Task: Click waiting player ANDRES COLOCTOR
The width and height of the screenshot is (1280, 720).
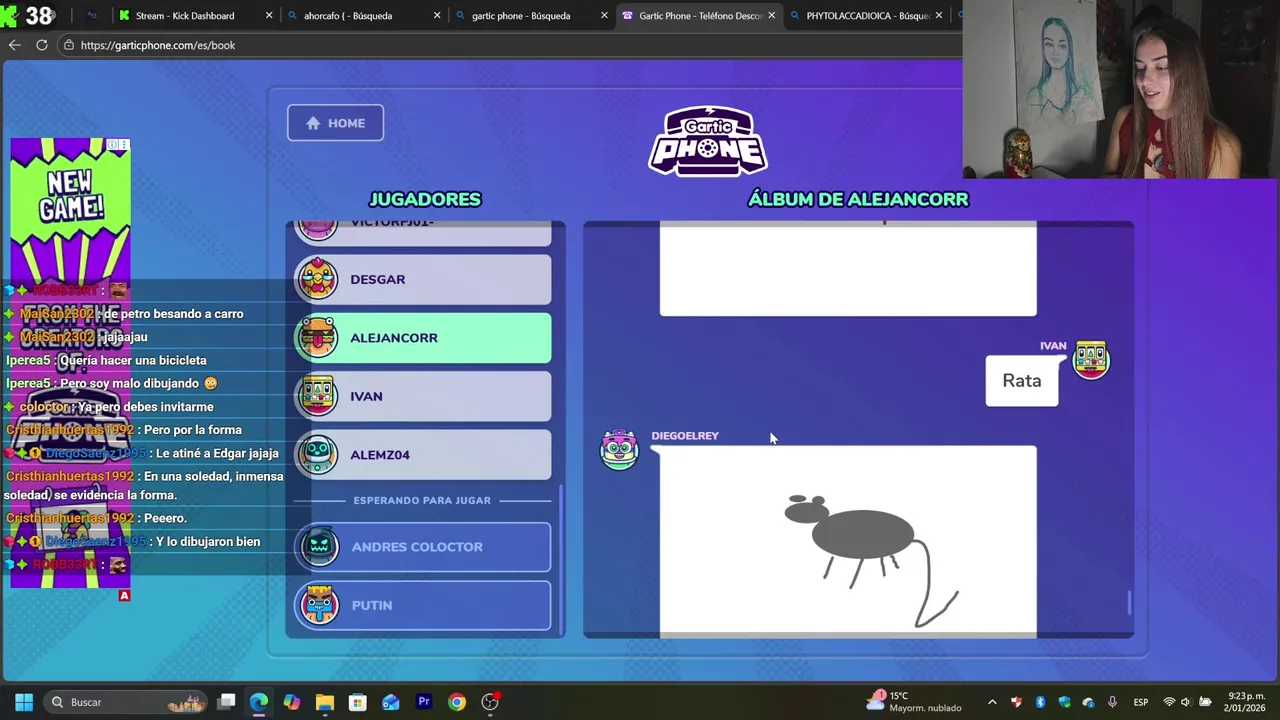Action: coord(423,547)
